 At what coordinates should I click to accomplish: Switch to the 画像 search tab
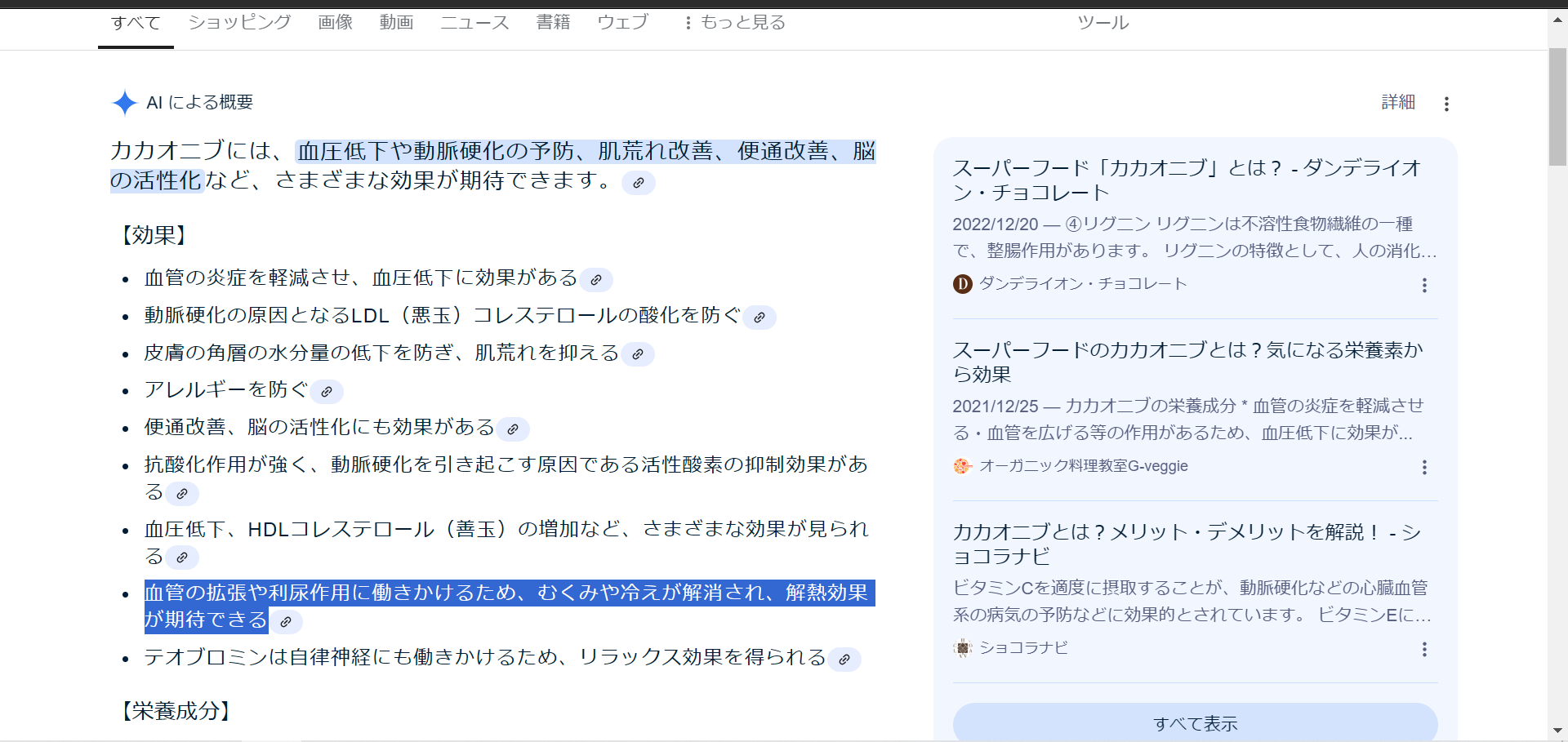click(x=335, y=23)
